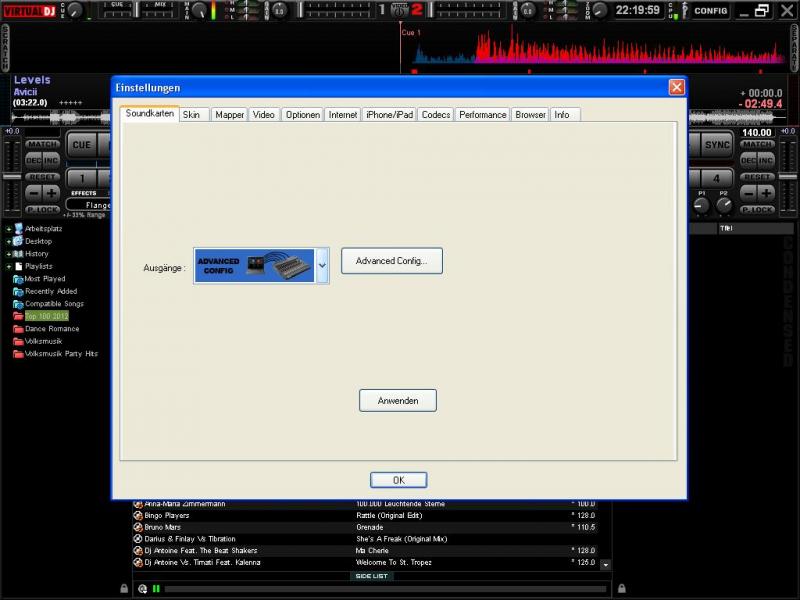Click the right deck pitch minus button

pos(748,193)
